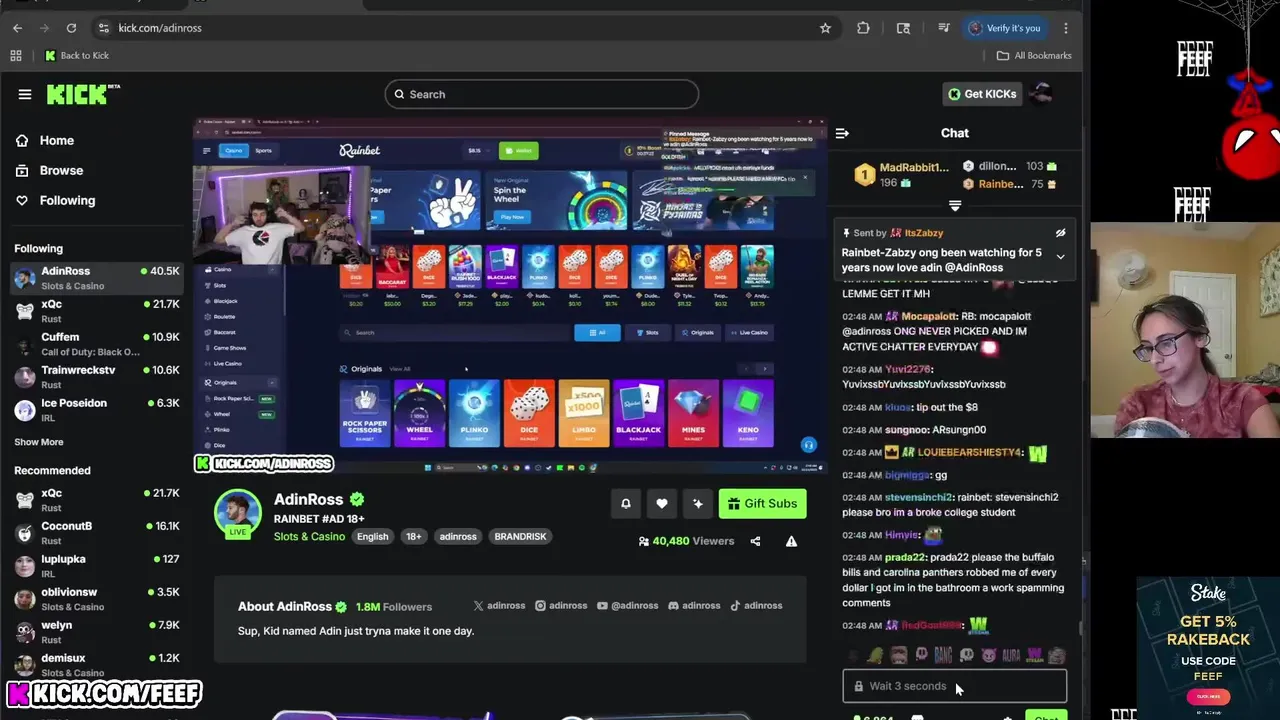Hide the pinned message with eye-slash icon
The image size is (1280, 720).
(1060, 233)
